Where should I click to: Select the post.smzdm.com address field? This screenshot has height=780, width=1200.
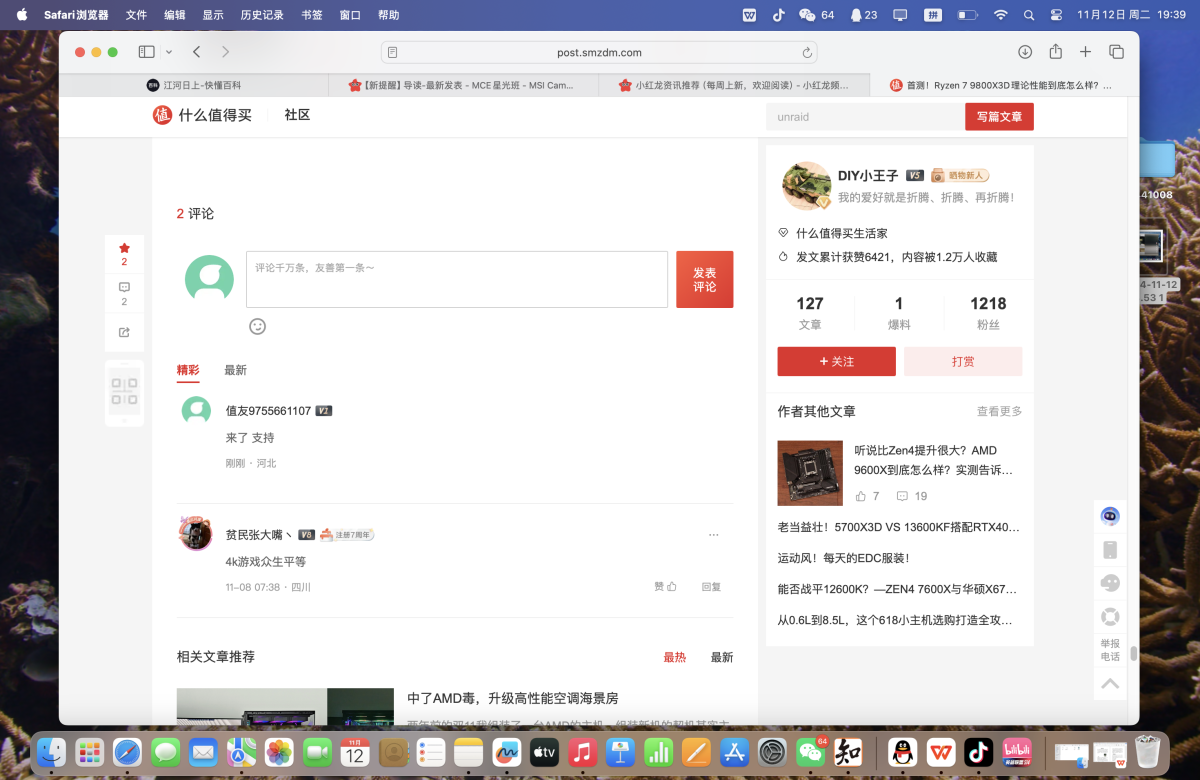pyautogui.click(x=599, y=52)
